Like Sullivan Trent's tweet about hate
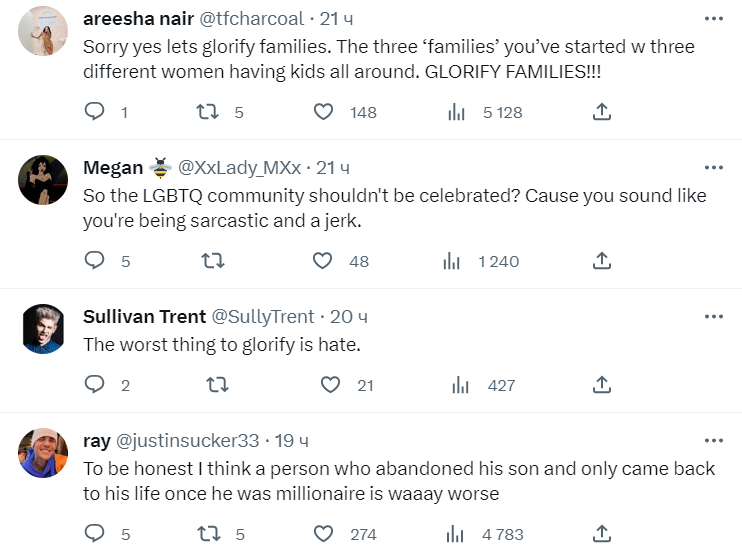This screenshot has width=742, height=554. pos(330,385)
